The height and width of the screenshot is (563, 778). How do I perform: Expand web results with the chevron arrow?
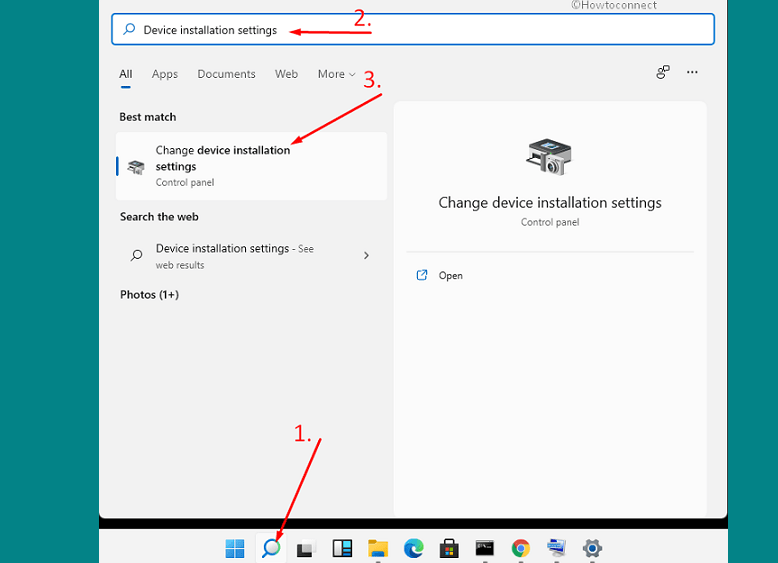pos(366,255)
